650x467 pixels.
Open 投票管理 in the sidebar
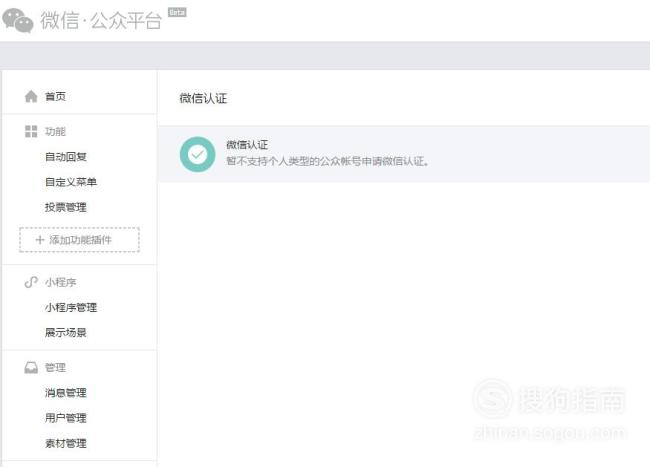coord(66,207)
